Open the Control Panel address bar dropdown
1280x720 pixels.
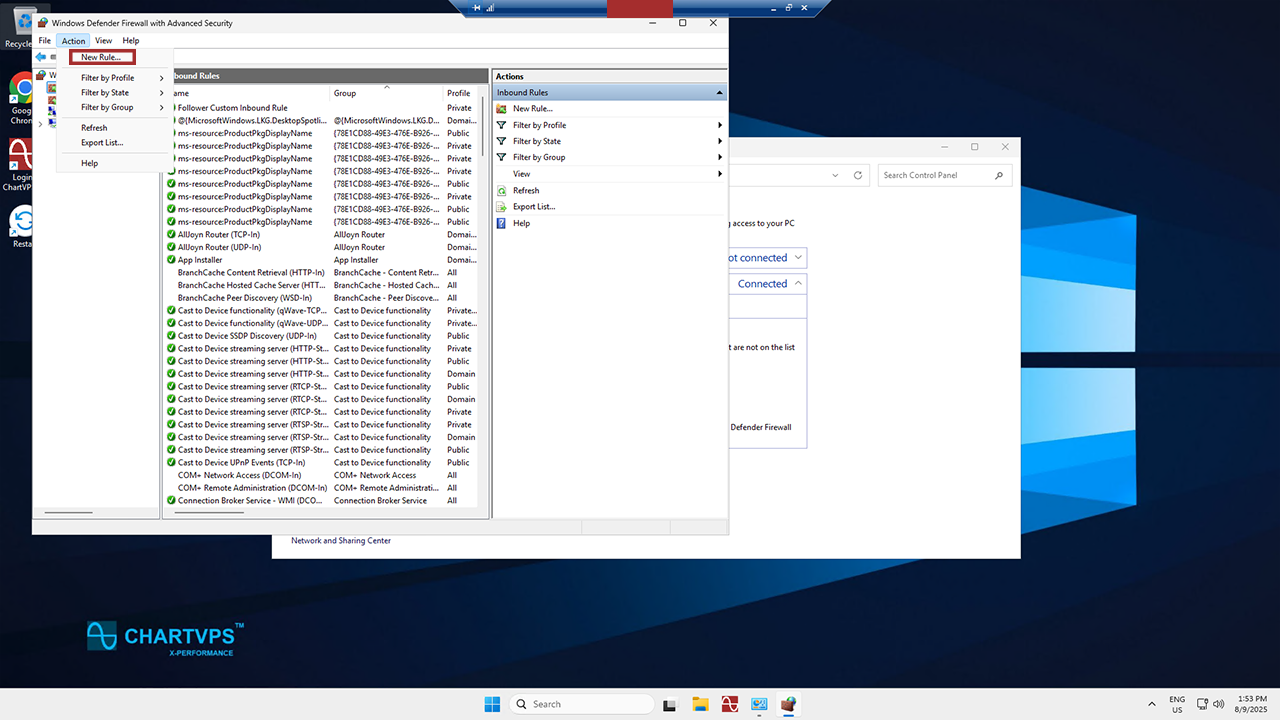[835, 176]
